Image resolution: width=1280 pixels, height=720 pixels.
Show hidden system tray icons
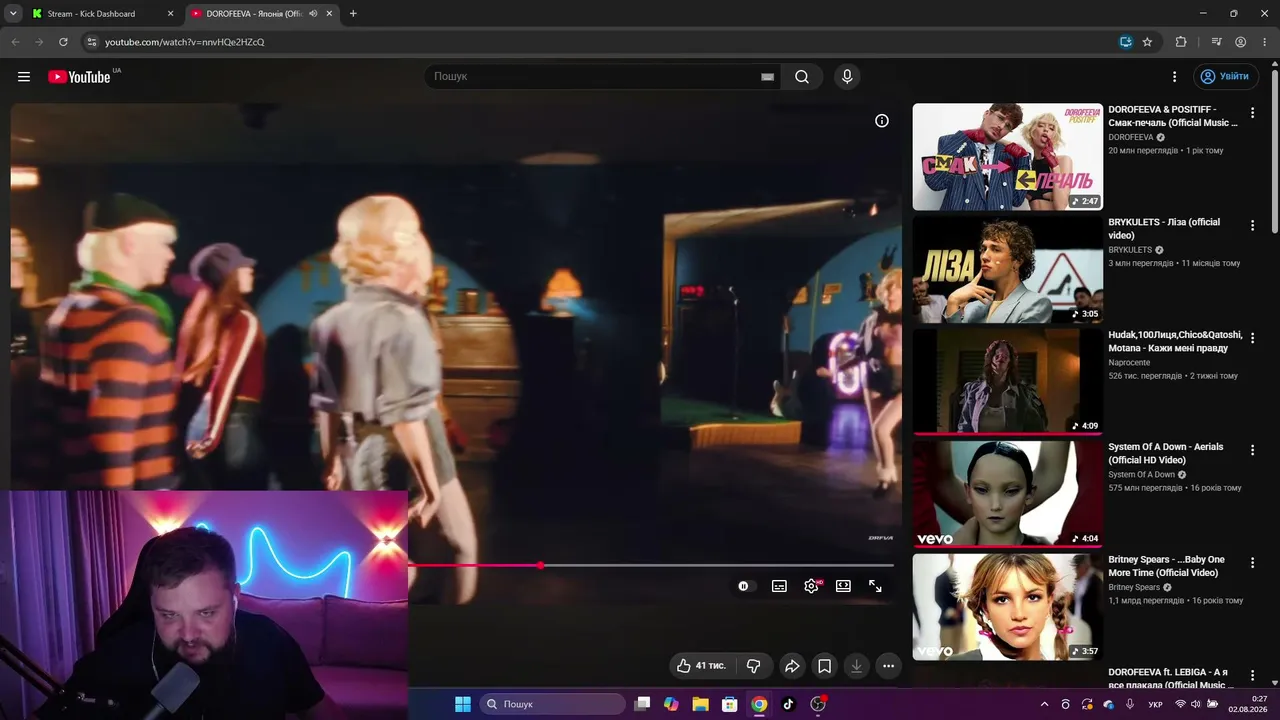(1044, 704)
